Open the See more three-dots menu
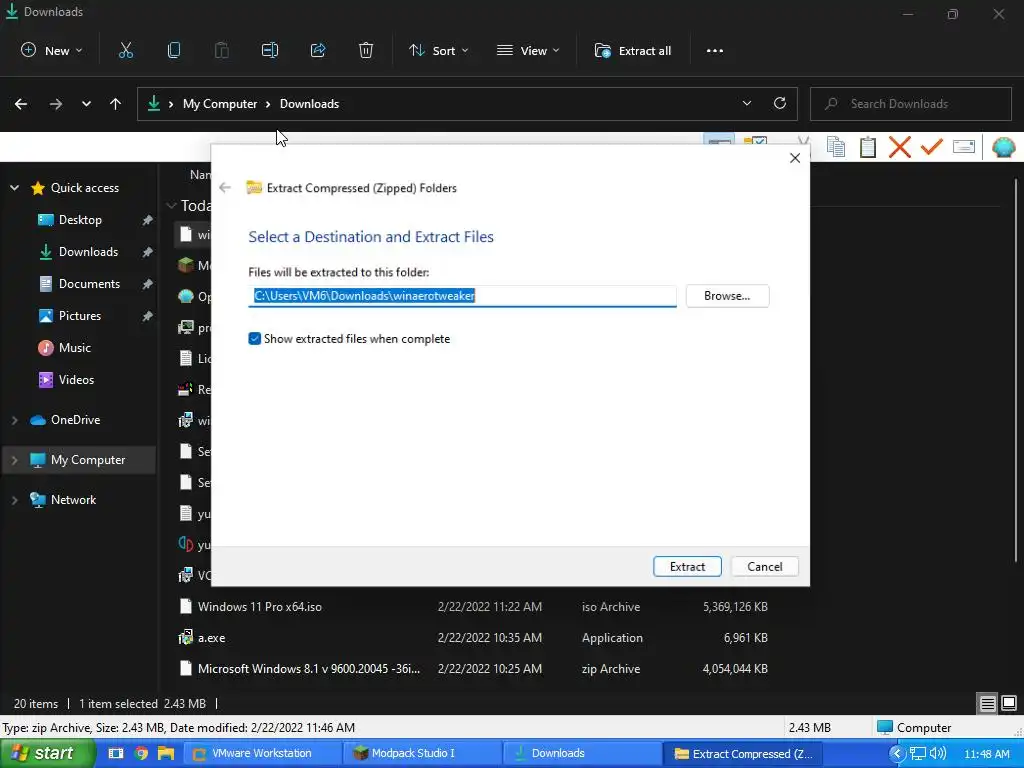Image resolution: width=1024 pixels, height=768 pixels. 714,51
